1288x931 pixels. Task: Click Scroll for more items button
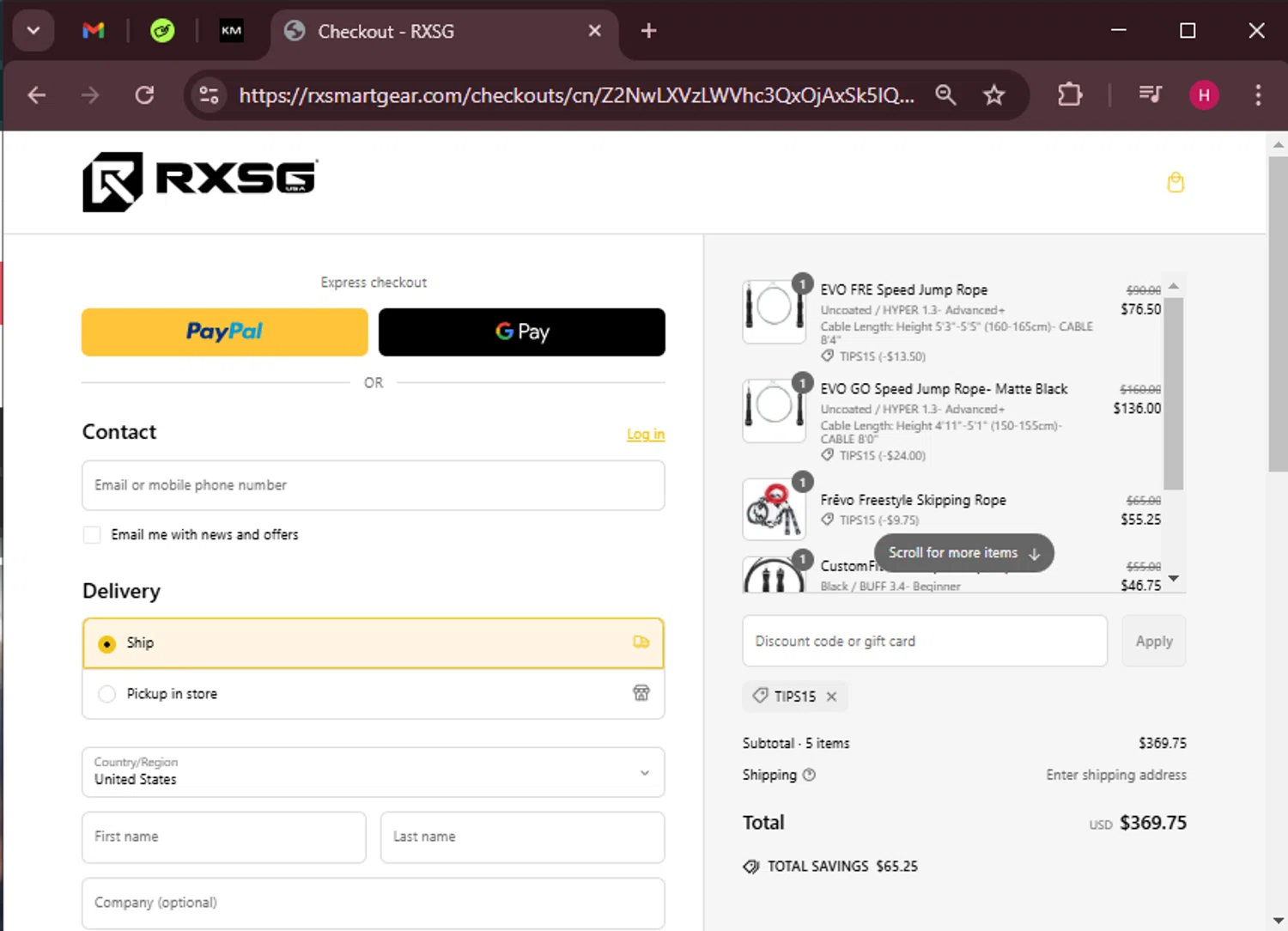pos(963,553)
